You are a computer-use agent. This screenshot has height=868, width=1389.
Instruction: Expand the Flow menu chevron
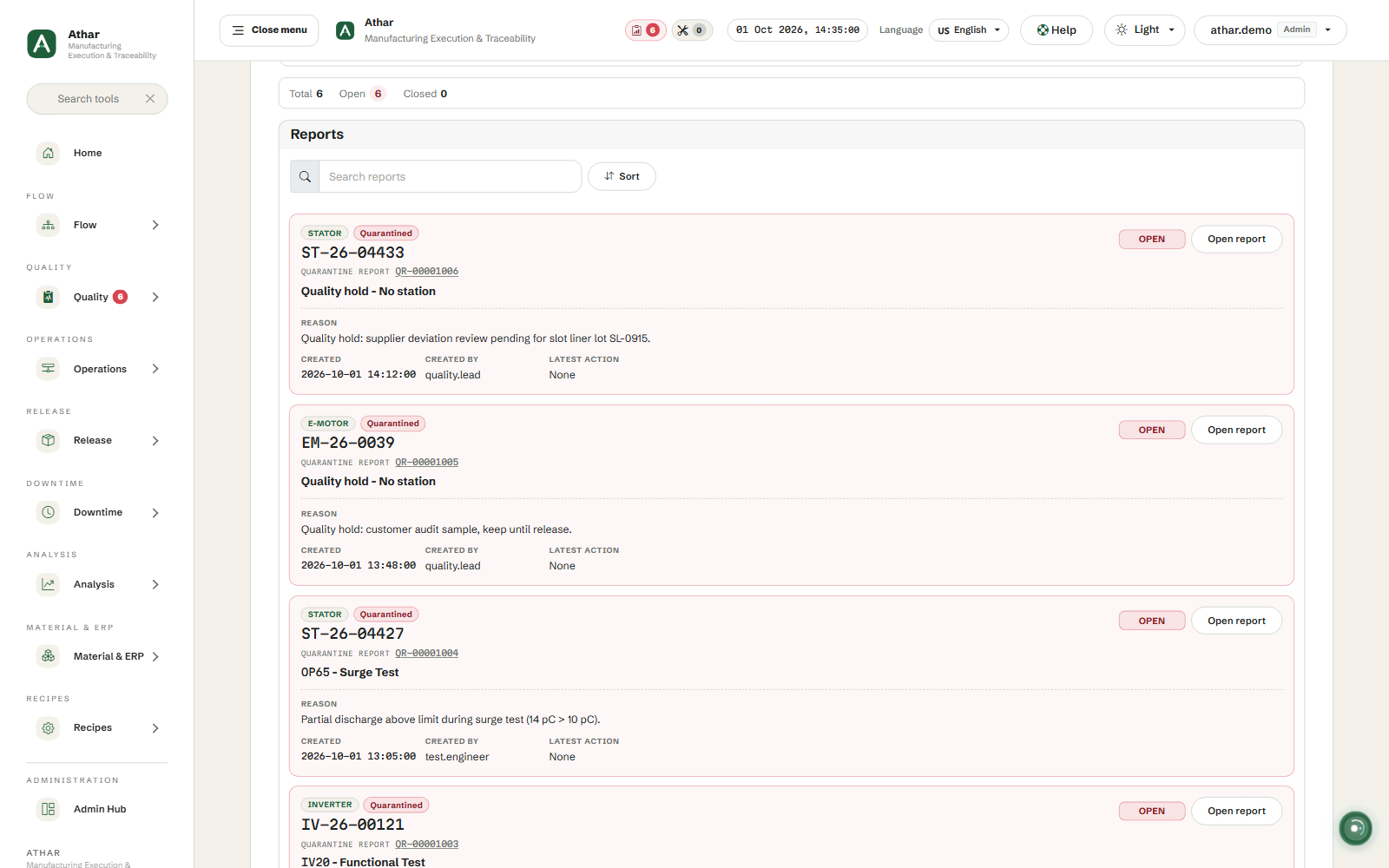point(155,225)
